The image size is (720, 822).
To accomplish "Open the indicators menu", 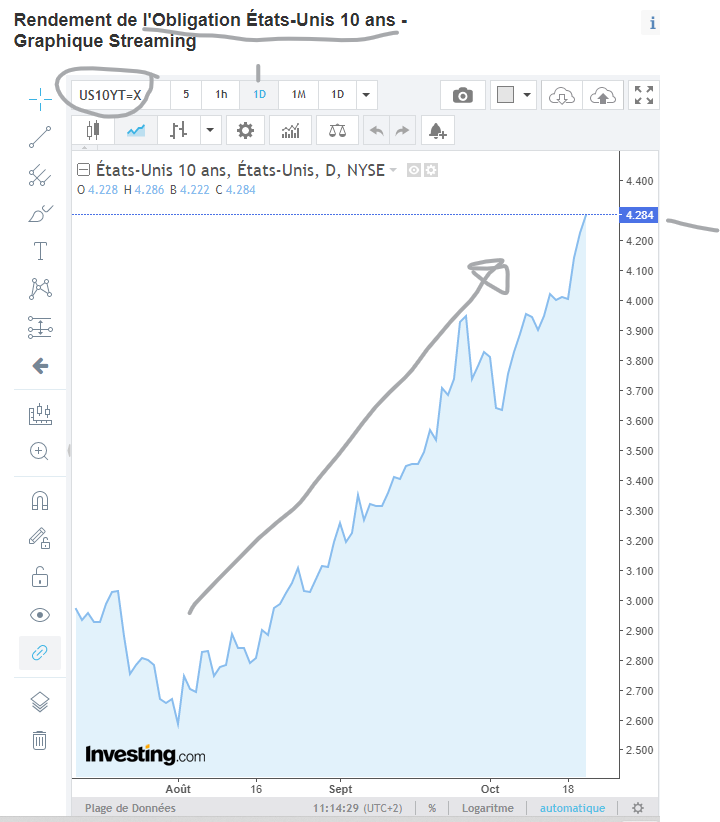I will click(290, 130).
